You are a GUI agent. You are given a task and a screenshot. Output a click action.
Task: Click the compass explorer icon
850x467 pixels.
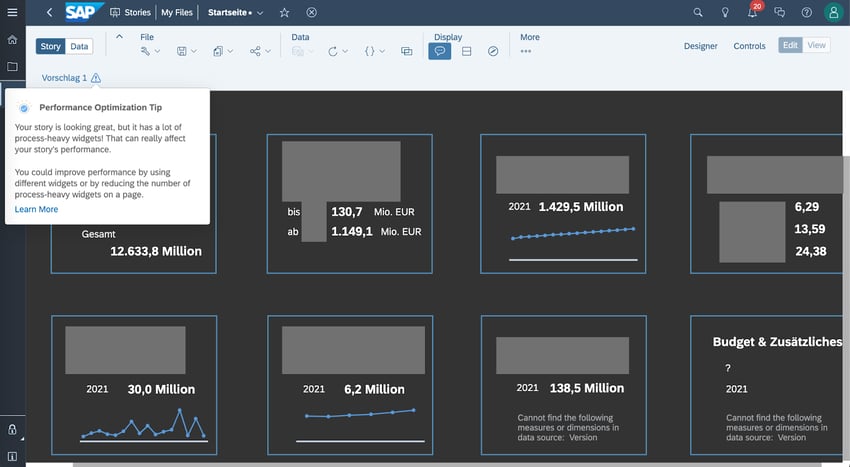point(493,51)
